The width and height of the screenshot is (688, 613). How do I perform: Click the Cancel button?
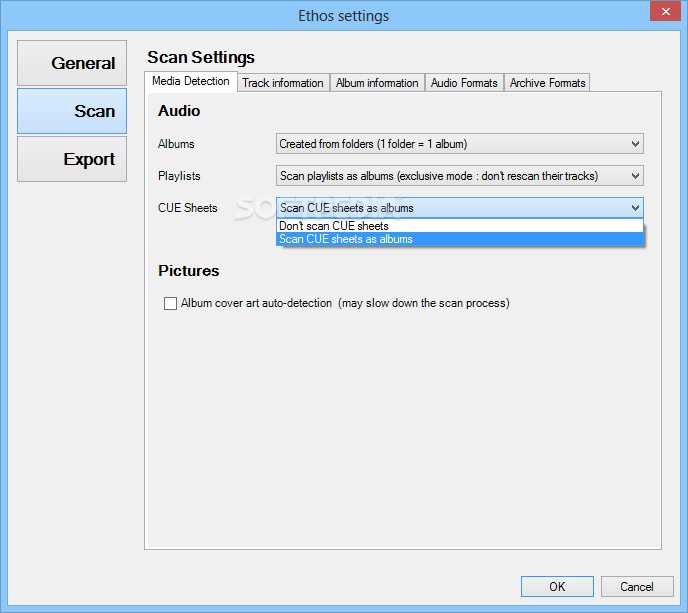coord(637,587)
